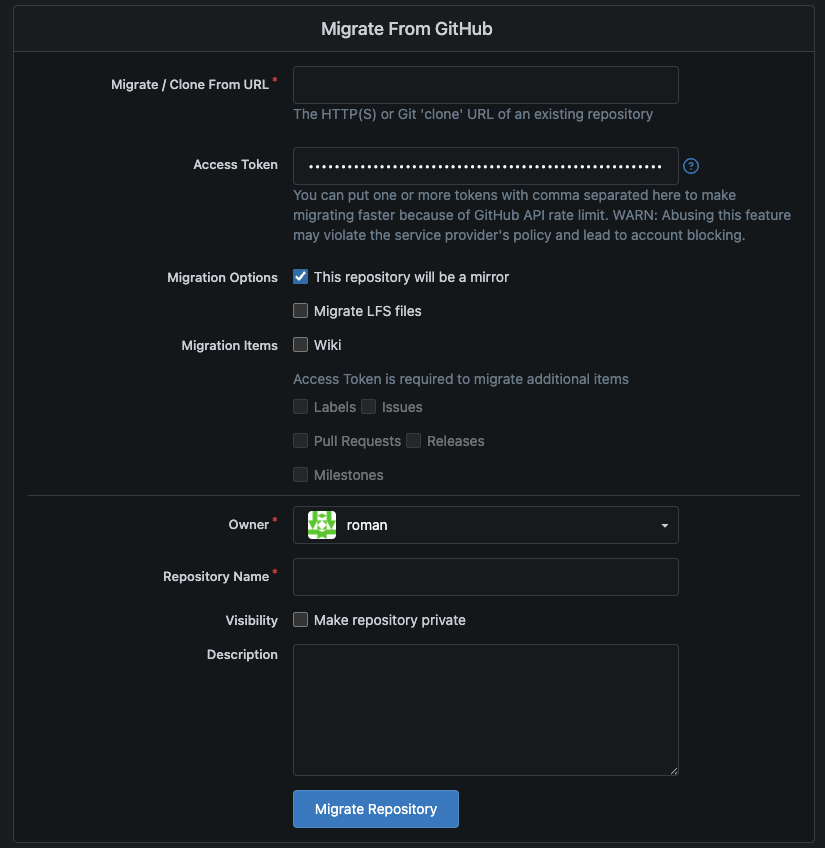Click the 'Migration Options' label
This screenshot has width=825, height=848.
pyautogui.click(x=222, y=277)
